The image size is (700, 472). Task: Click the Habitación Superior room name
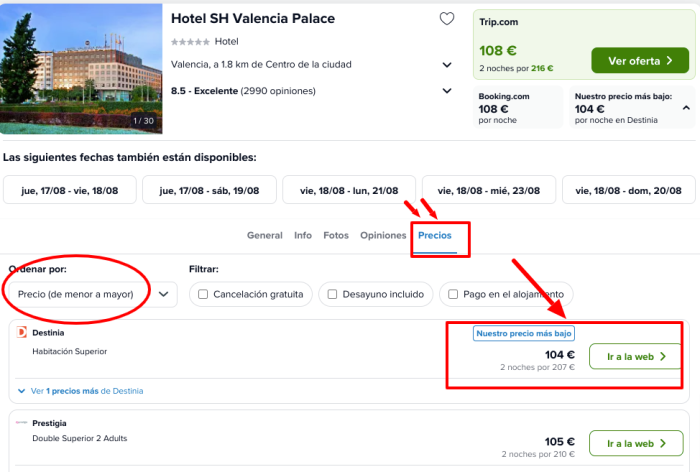tap(70, 351)
